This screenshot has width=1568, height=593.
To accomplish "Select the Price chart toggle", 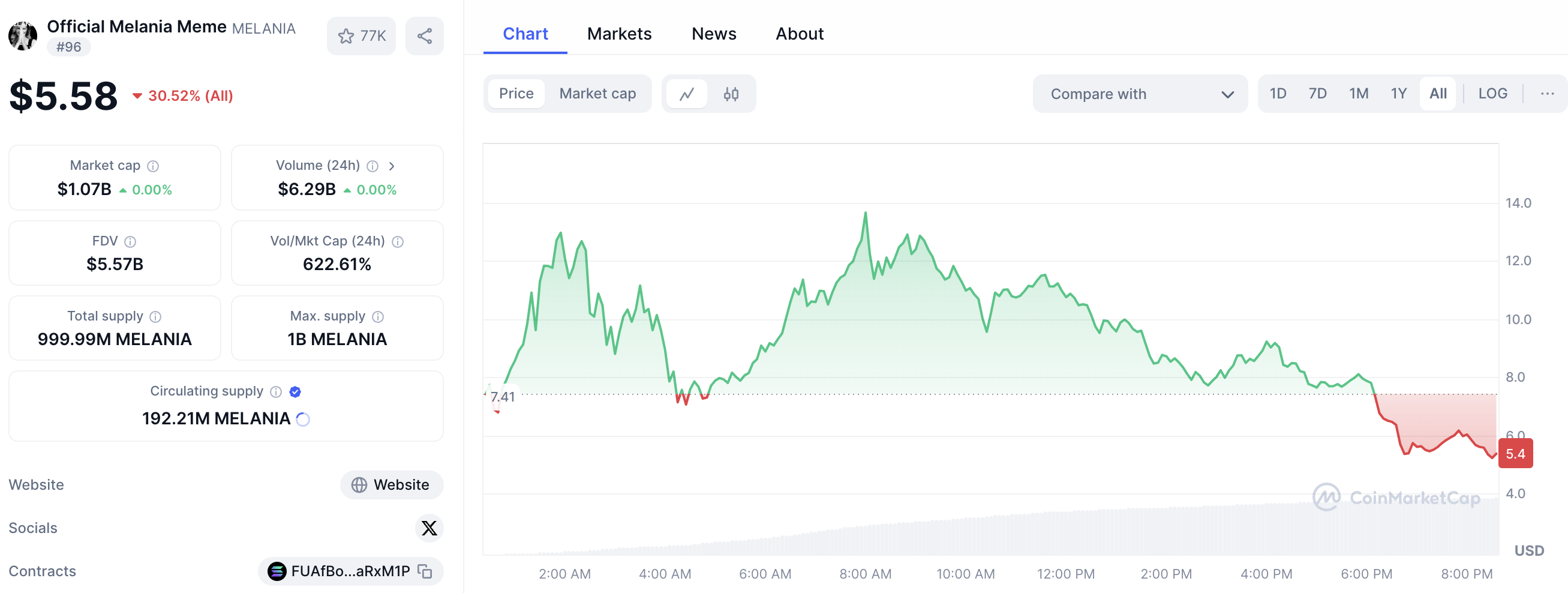I will (x=516, y=94).
